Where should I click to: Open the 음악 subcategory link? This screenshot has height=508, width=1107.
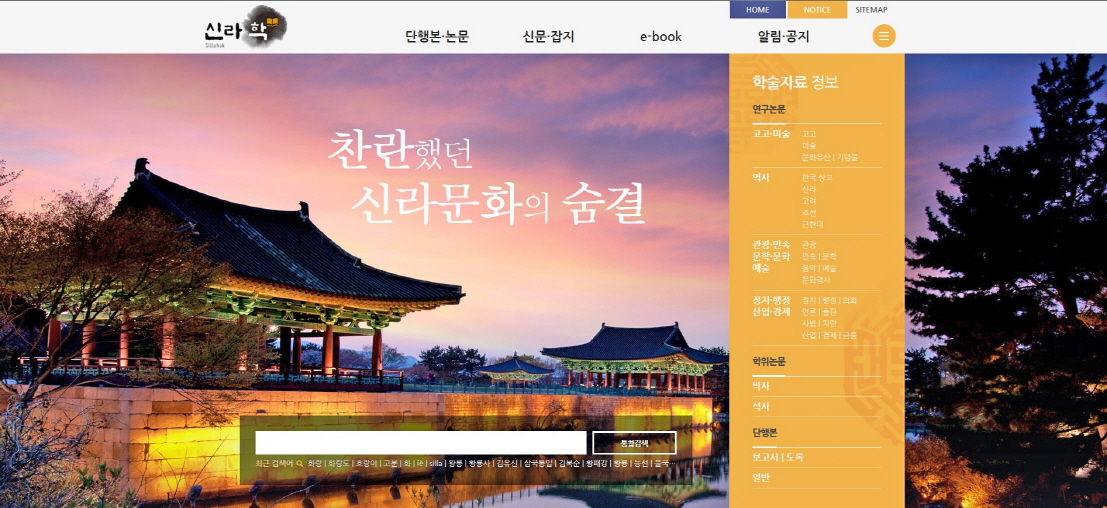809,268
